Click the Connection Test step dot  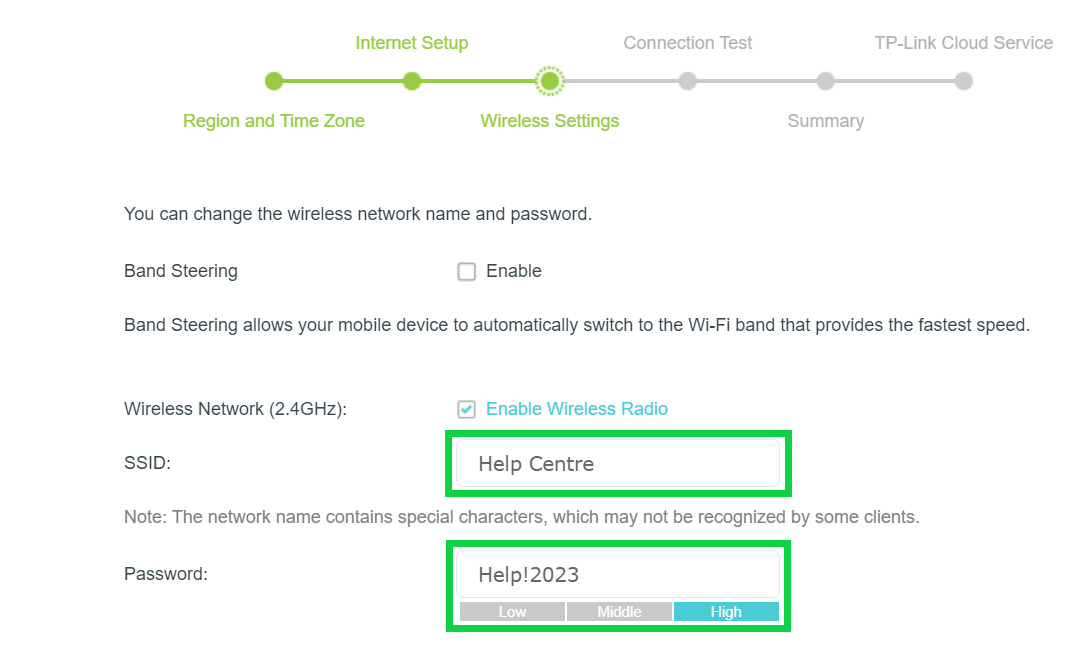point(687,81)
